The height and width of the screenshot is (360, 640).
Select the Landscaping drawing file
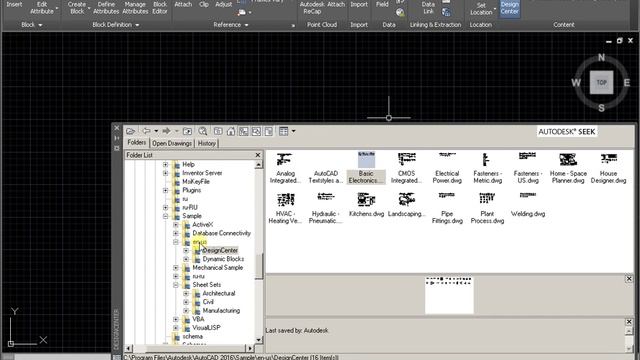(407, 205)
